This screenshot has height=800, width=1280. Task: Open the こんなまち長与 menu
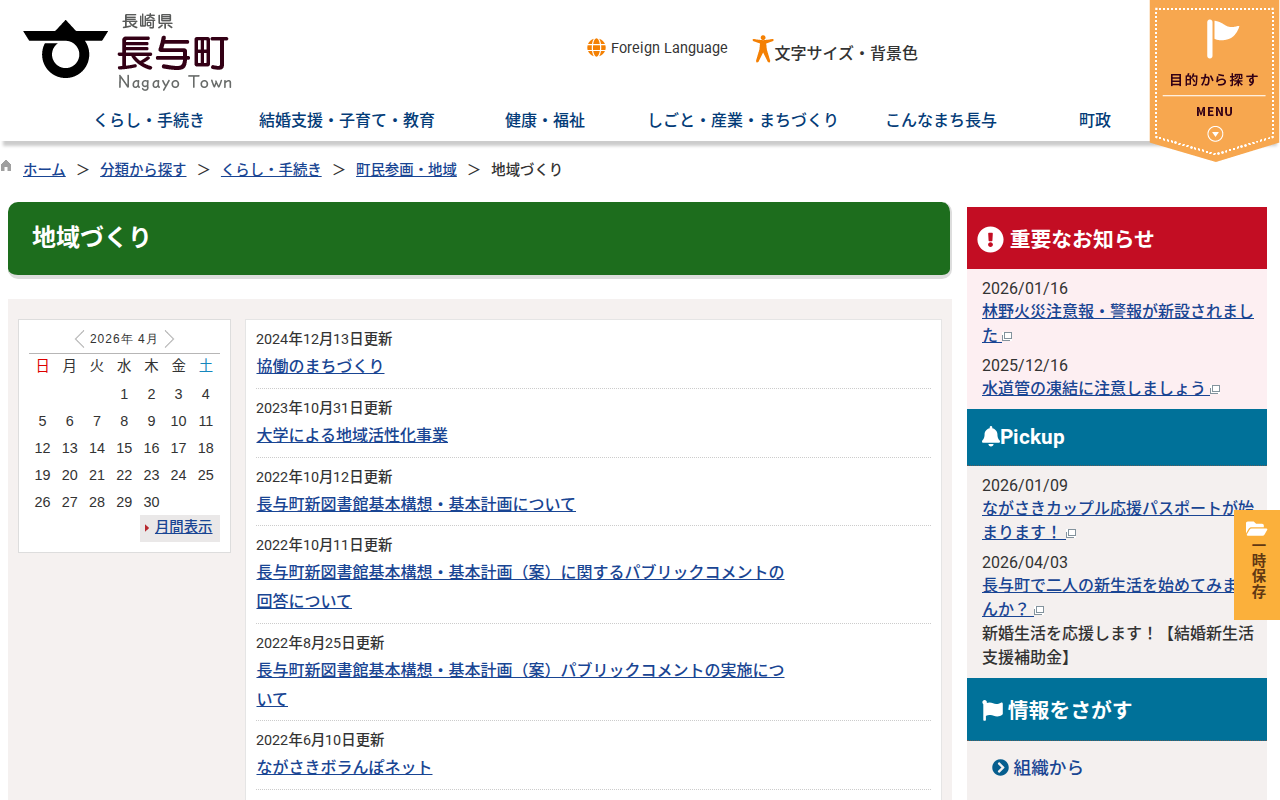[941, 121]
